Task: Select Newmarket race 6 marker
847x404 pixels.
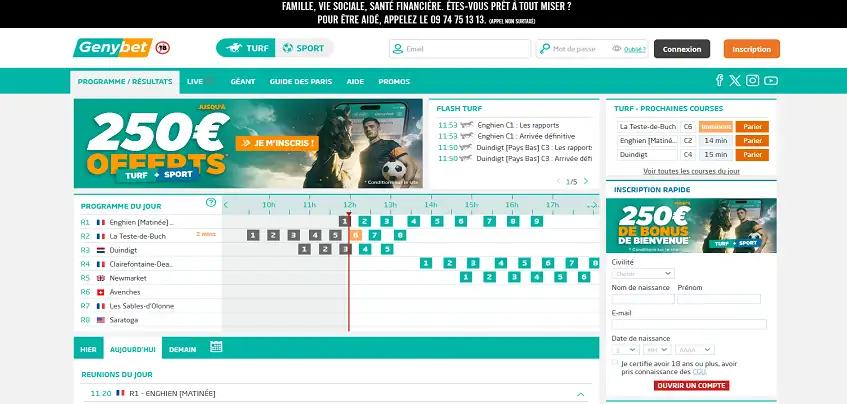Action: coord(584,277)
